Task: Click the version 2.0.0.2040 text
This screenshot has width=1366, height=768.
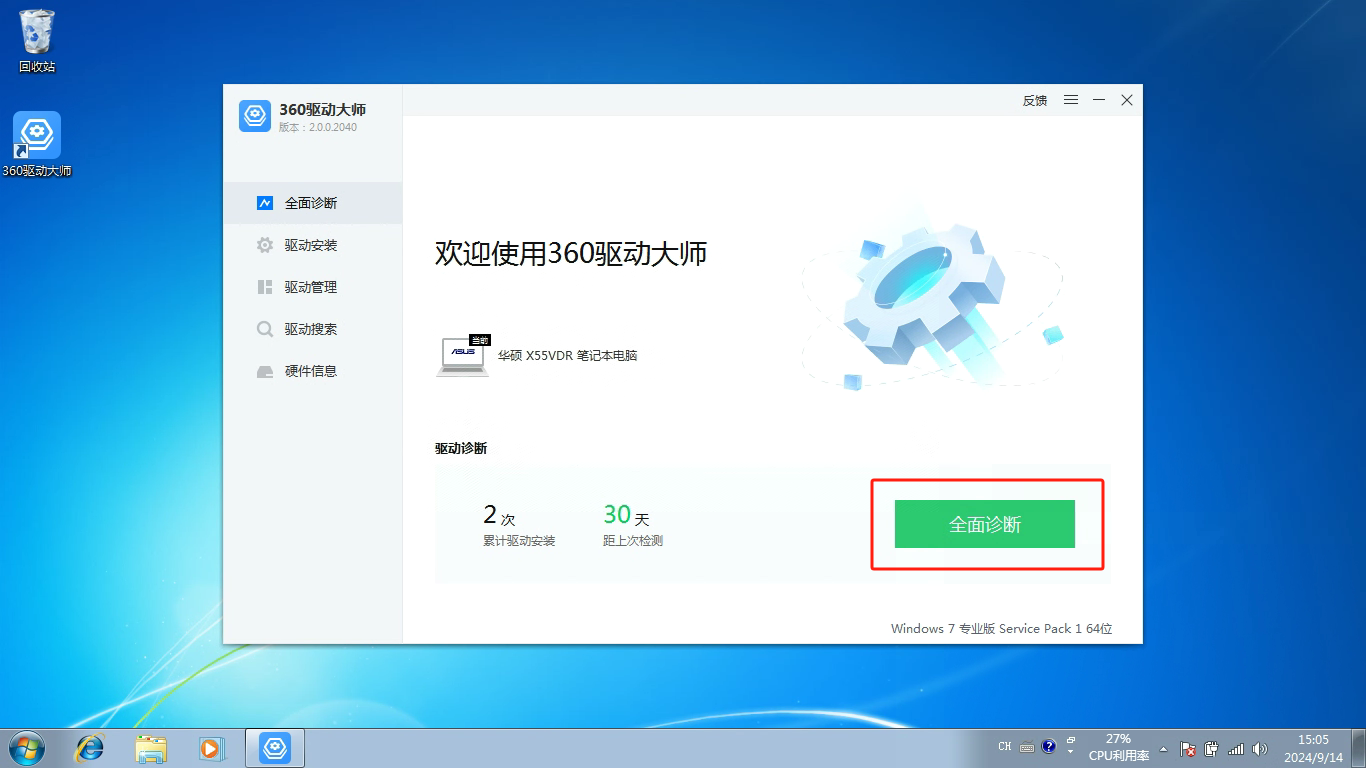Action: click(x=318, y=127)
